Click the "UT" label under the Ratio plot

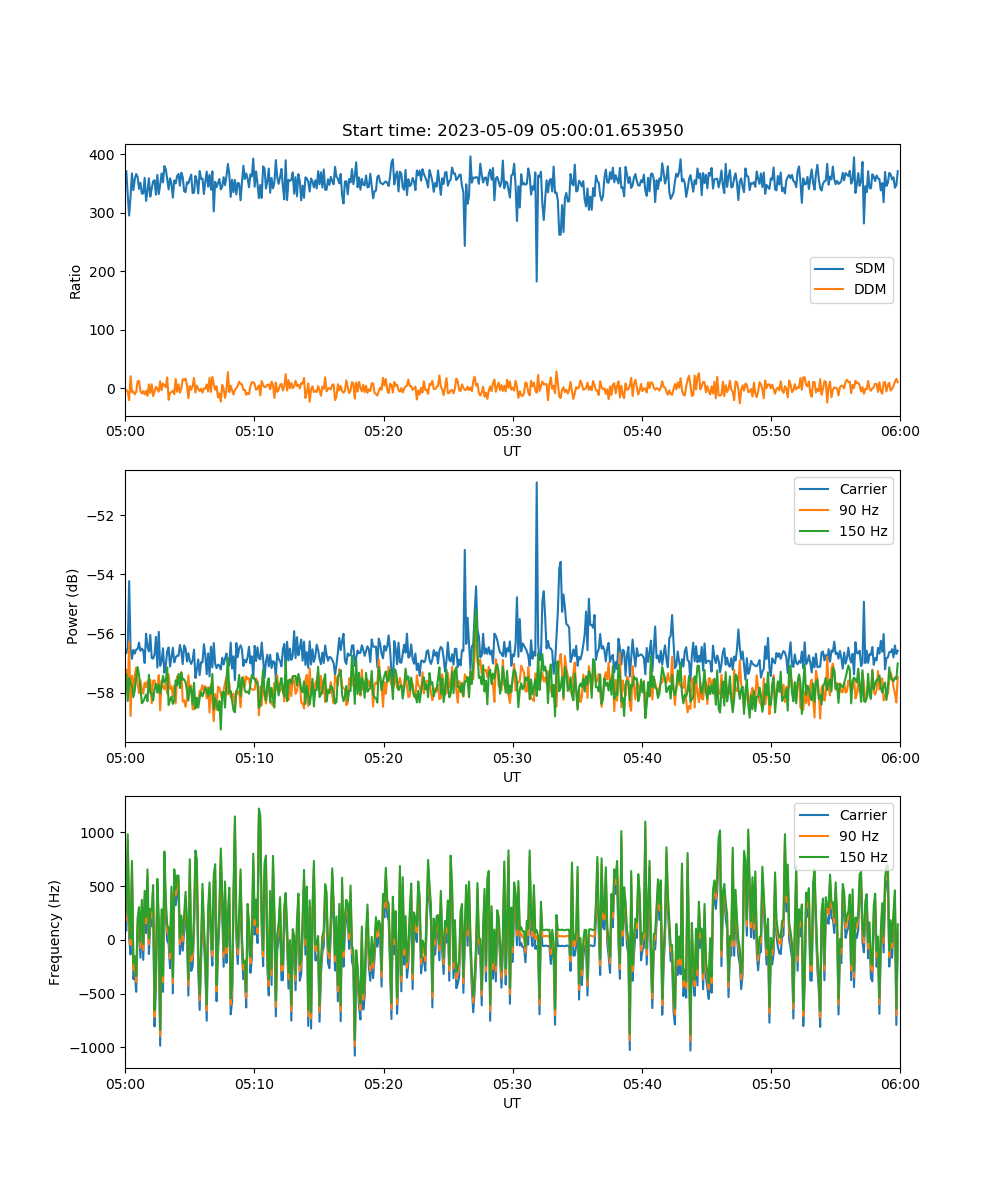(512, 451)
